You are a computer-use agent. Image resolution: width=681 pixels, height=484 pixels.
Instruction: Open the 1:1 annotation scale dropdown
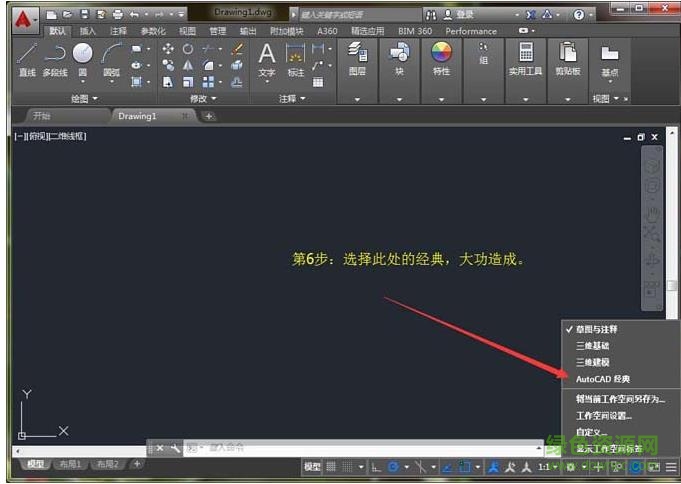tap(548, 467)
